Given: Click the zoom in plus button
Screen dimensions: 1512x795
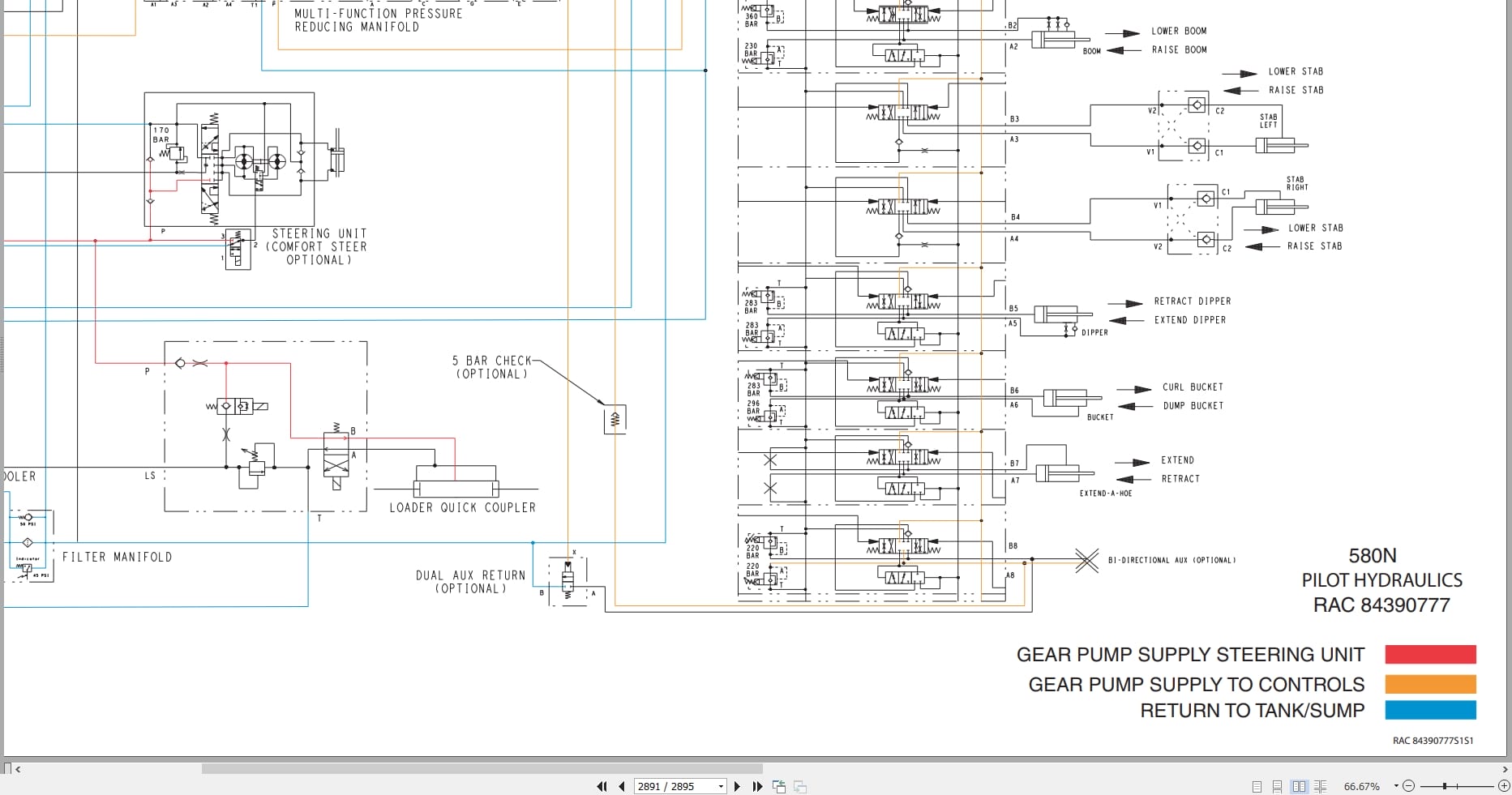Looking at the screenshot, I should (x=1504, y=786).
